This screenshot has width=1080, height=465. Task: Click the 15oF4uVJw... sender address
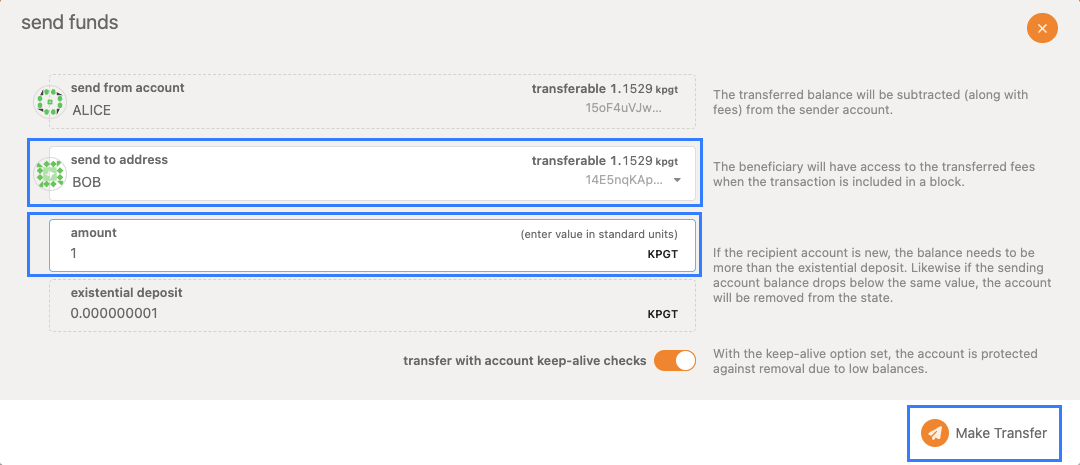pos(623,108)
